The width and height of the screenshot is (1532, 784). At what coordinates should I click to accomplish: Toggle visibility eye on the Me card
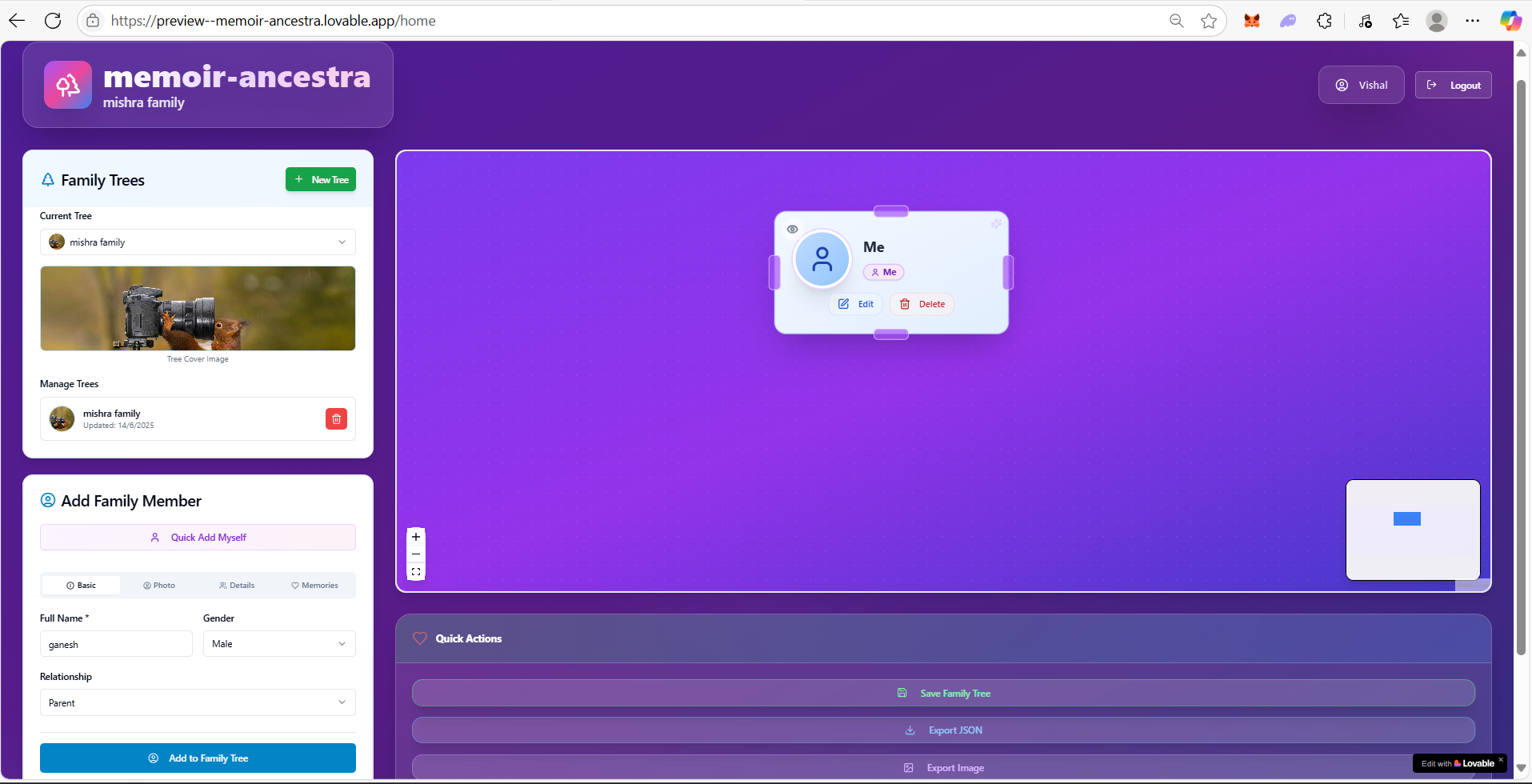point(792,229)
